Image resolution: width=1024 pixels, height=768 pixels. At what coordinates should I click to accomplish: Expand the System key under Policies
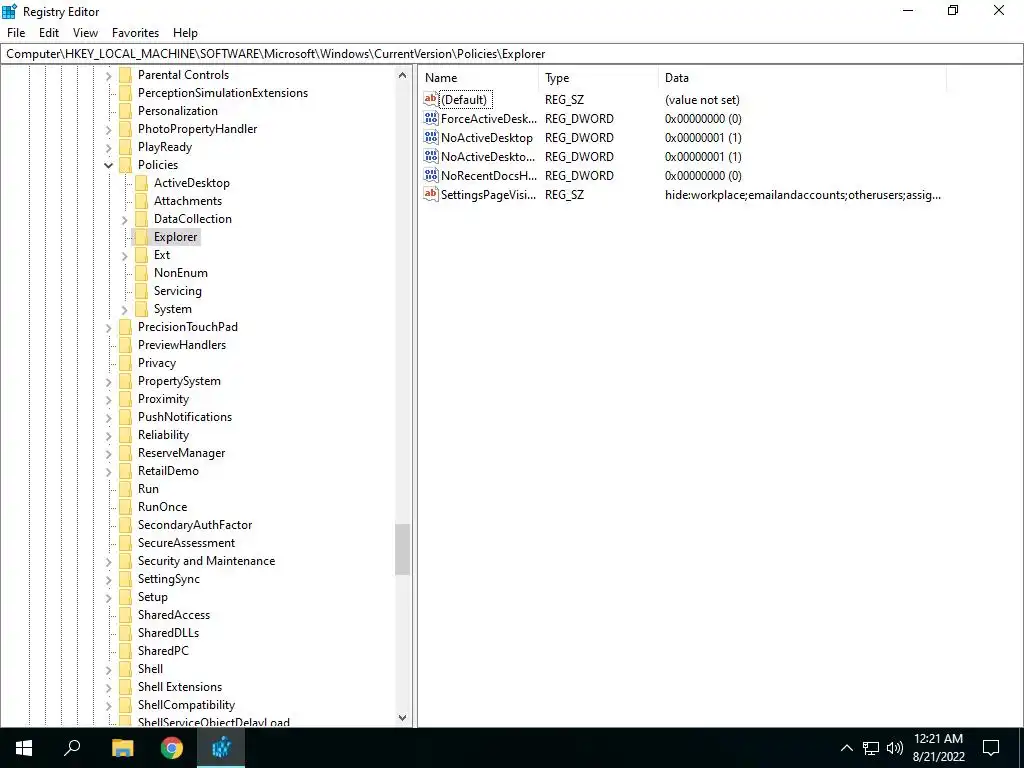pos(124,310)
